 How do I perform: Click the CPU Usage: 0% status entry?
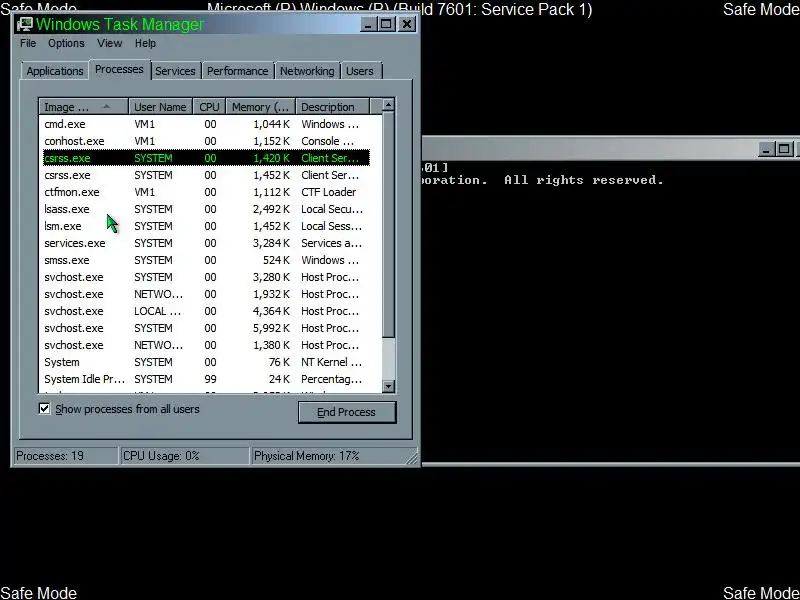click(184, 456)
